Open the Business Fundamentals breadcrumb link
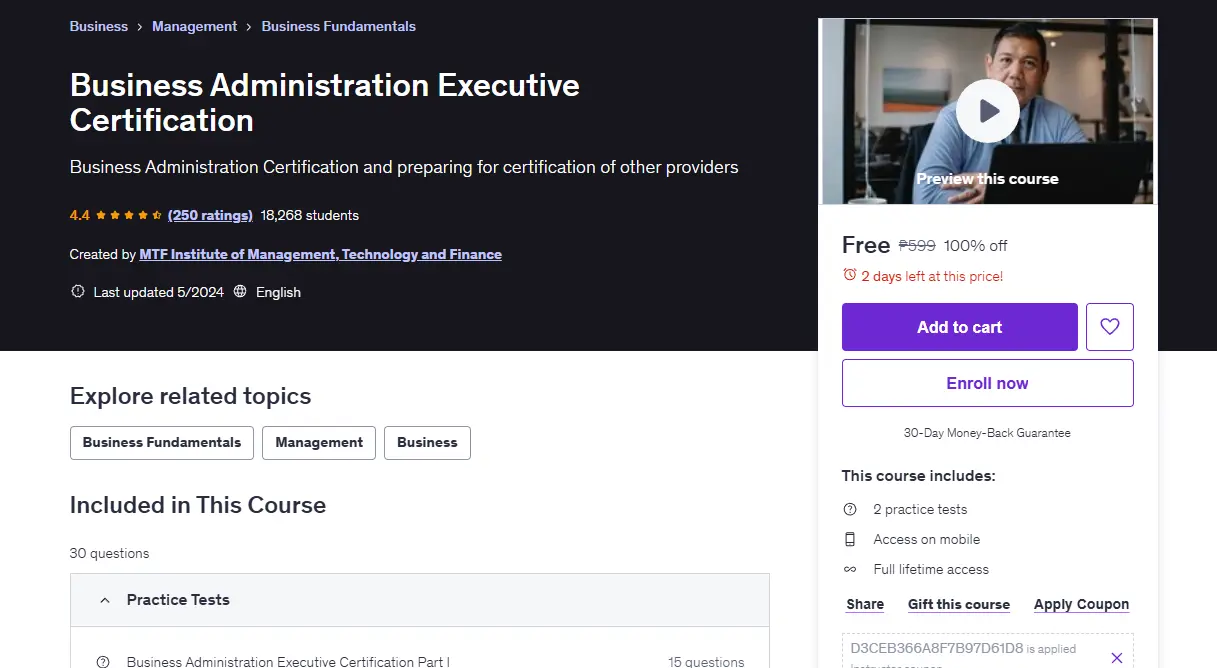 click(x=339, y=26)
